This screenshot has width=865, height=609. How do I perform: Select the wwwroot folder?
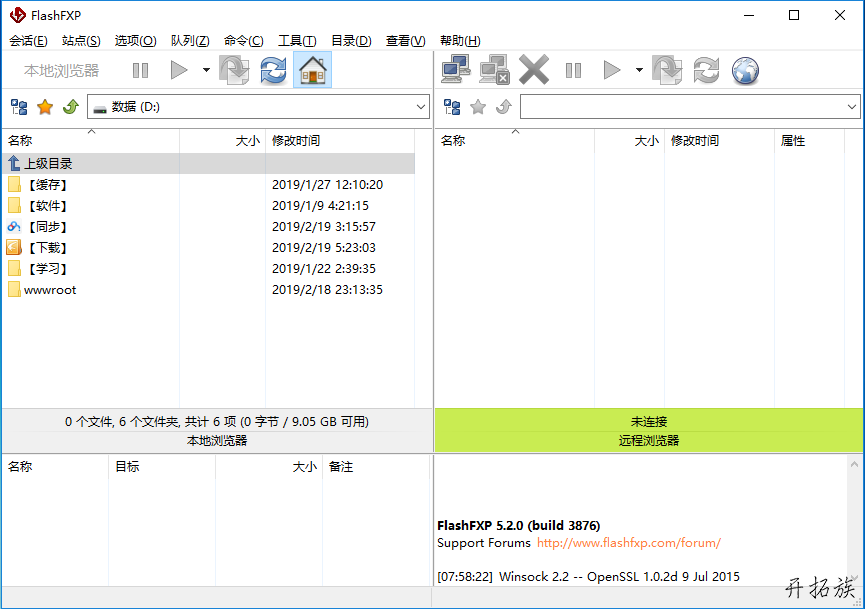pyautogui.click(x=209, y=290)
